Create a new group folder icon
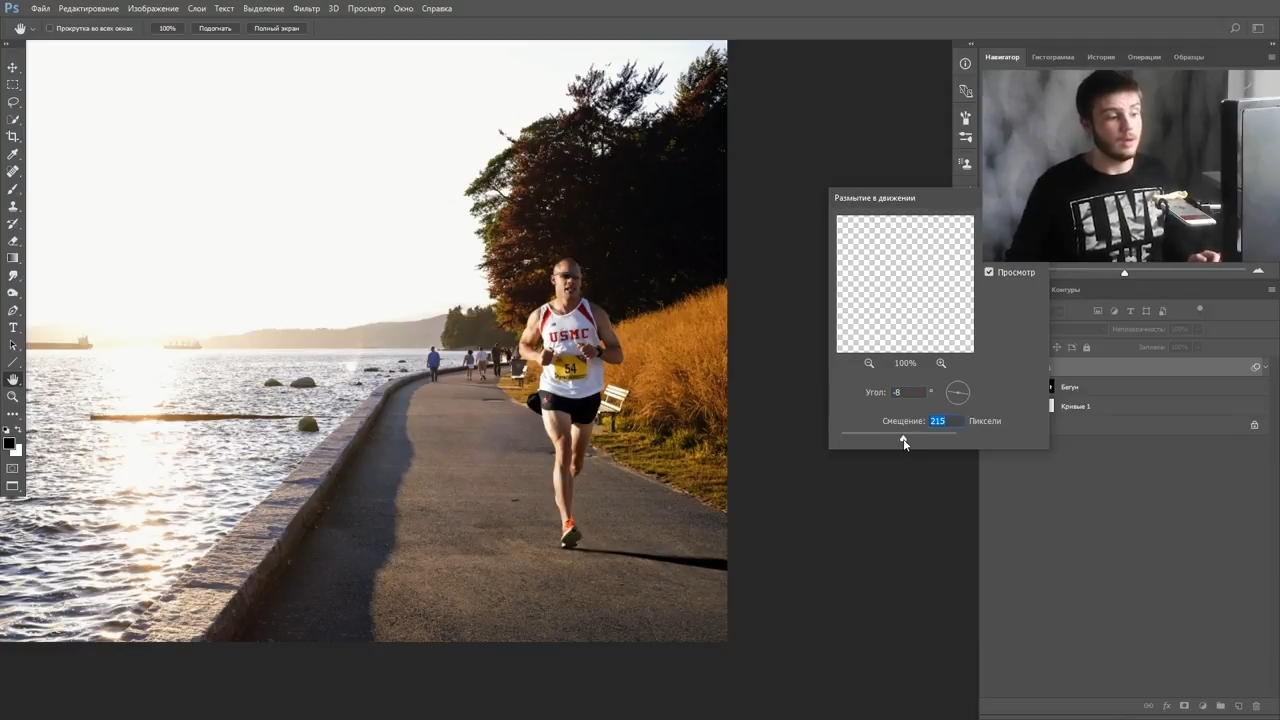The image size is (1280, 720). coord(1220,706)
